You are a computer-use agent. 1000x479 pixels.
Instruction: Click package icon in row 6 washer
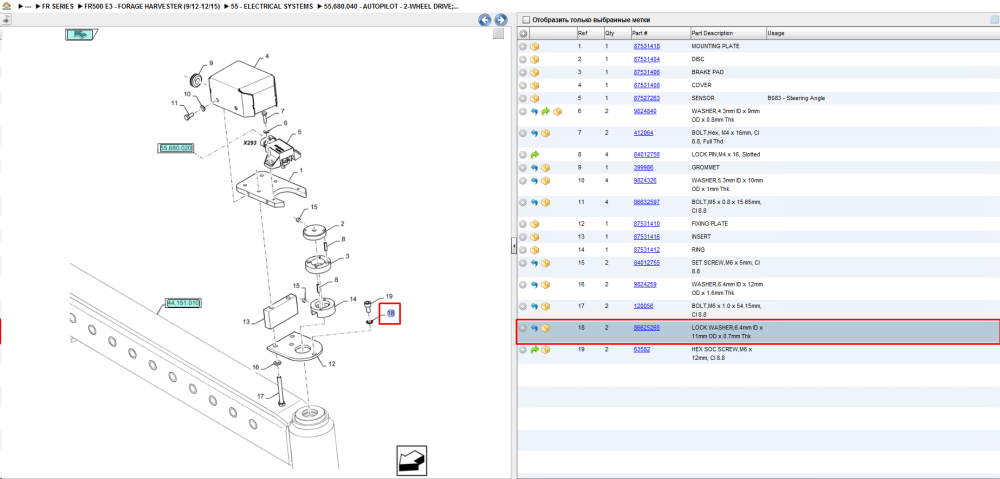coord(557,112)
